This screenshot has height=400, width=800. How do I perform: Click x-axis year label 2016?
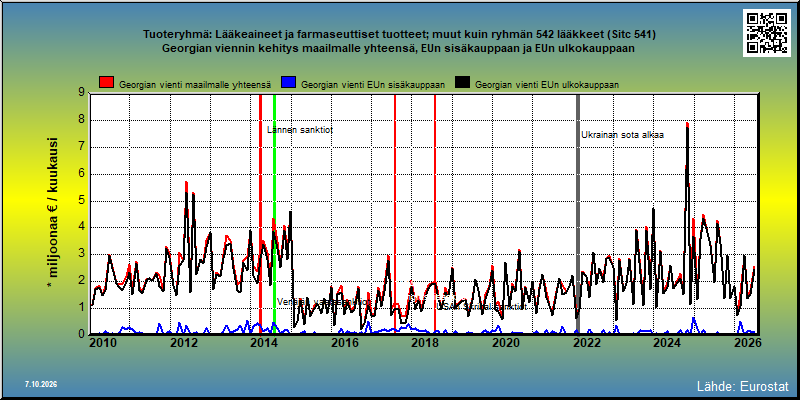click(344, 343)
